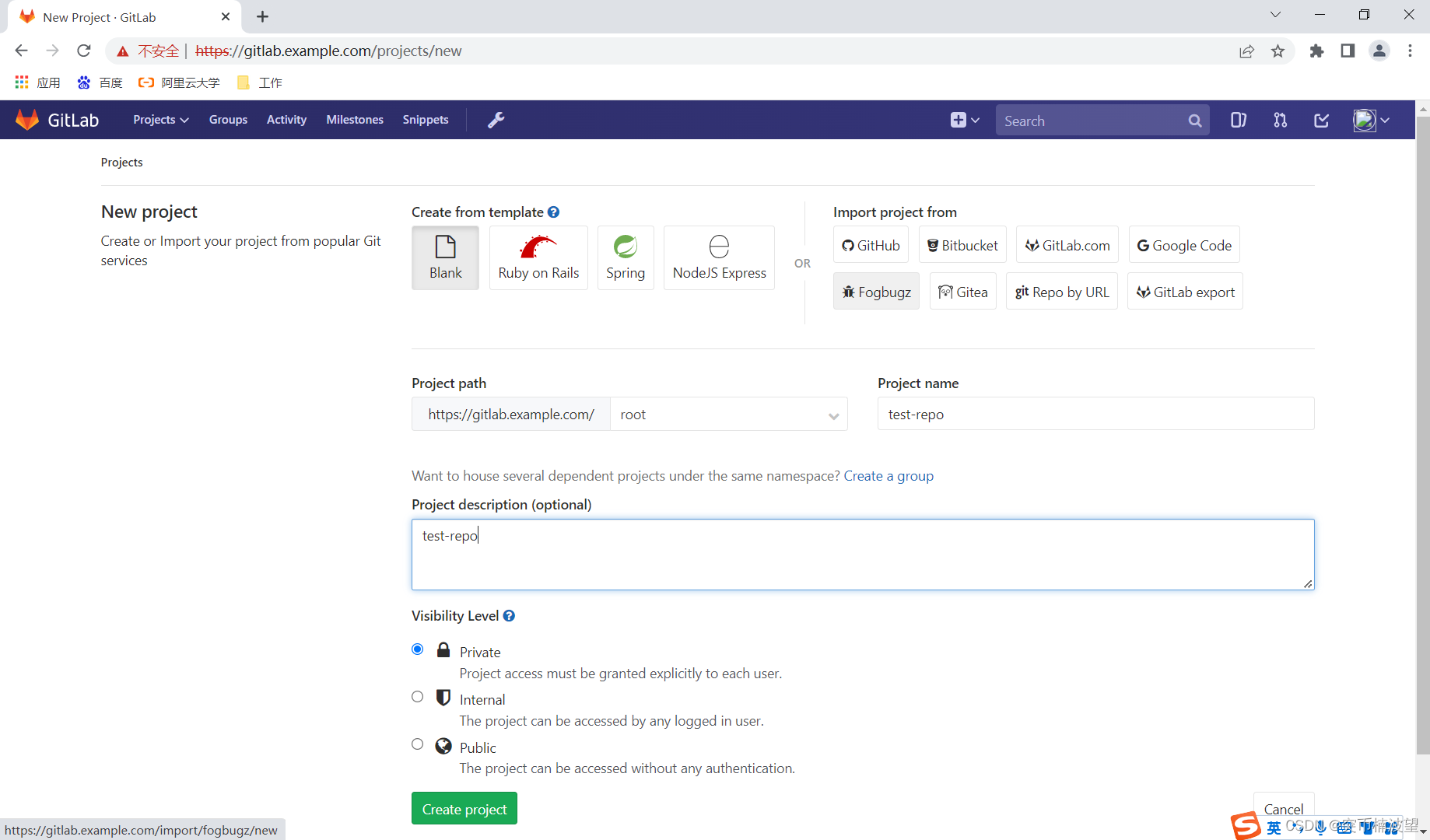Select the Private visibility radio button

coord(418,649)
